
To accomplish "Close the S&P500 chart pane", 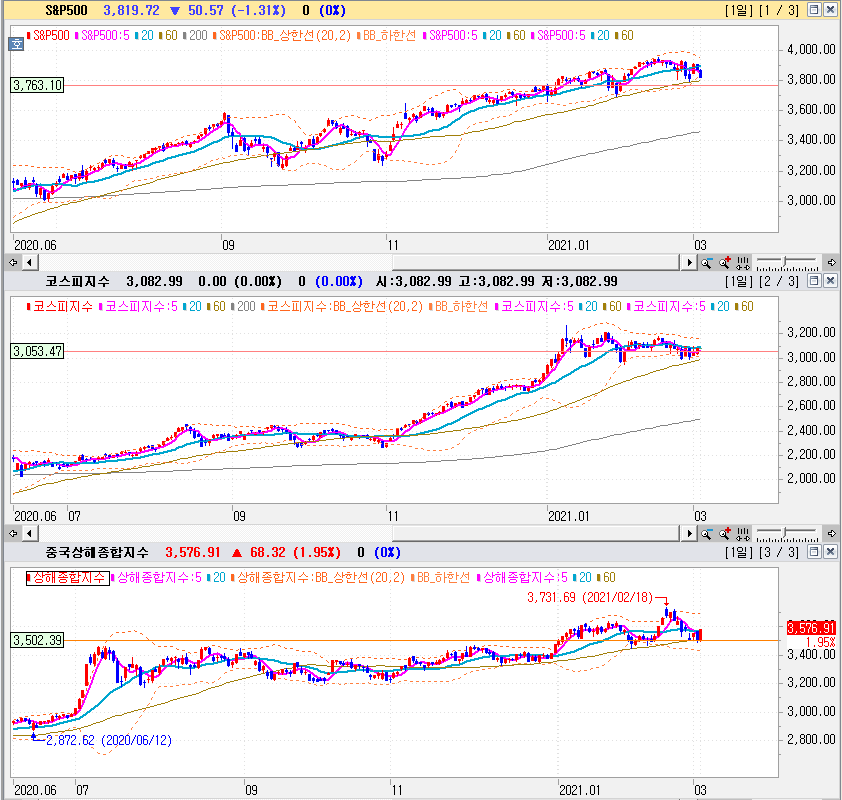I will coord(830,9).
